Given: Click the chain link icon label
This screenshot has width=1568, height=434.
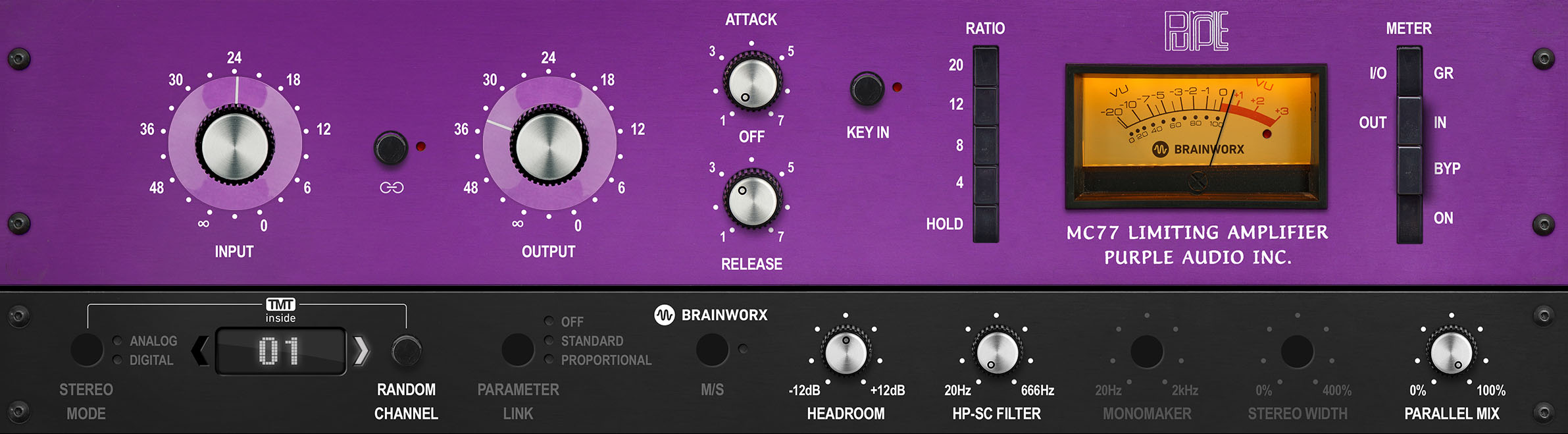Looking at the screenshot, I should tap(392, 188).
